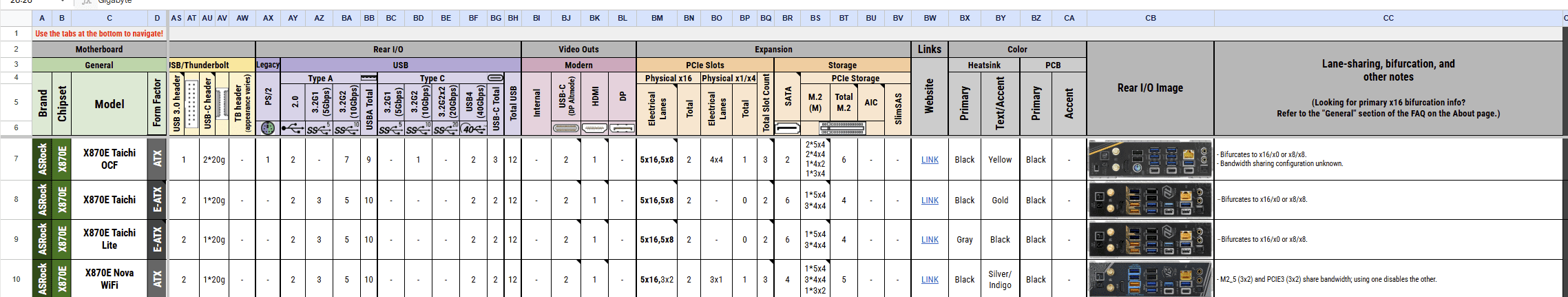This screenshot has height=297, width=1568.
Task: Click the Type C SuperSpeed 10 icon
Action: [x=418, y=128]
